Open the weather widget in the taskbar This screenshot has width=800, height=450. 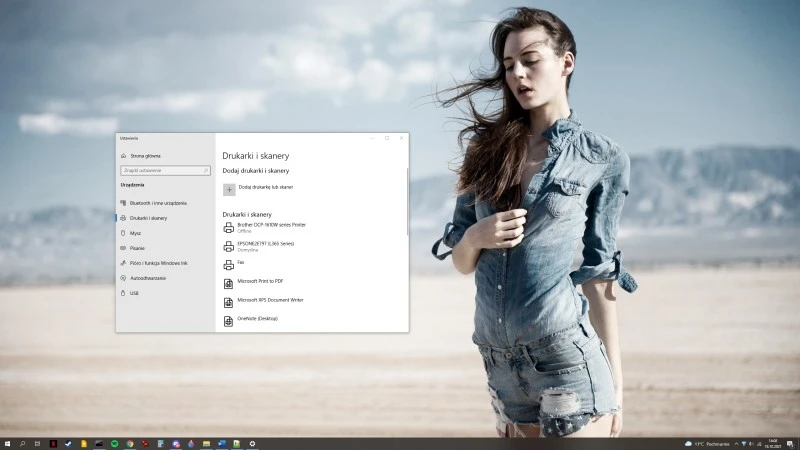pos(707,444)
